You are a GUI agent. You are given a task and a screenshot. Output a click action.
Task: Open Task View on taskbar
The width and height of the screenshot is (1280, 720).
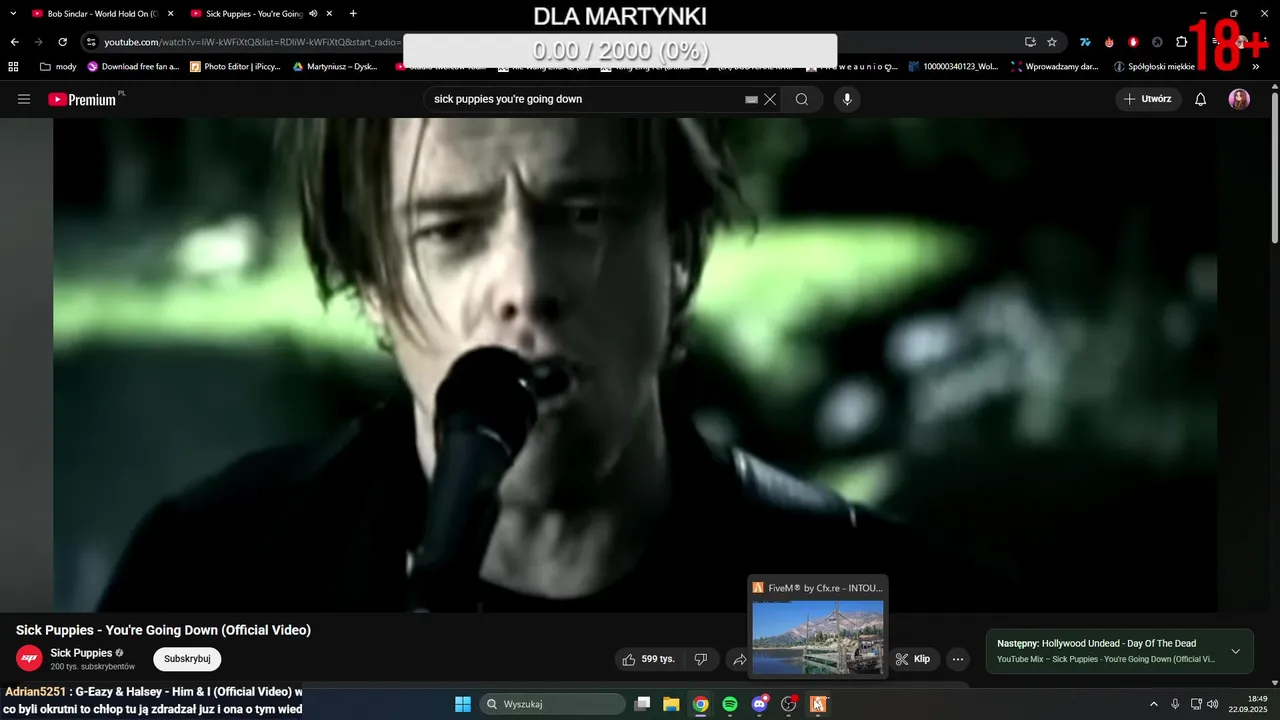click(x=643, y=704)
